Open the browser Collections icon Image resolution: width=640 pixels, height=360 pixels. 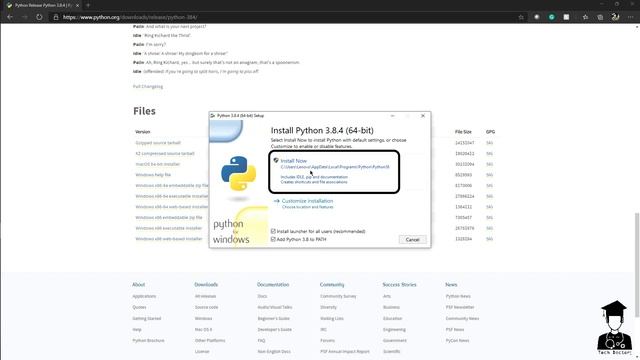pyautogui.click(x=600, y=17)
